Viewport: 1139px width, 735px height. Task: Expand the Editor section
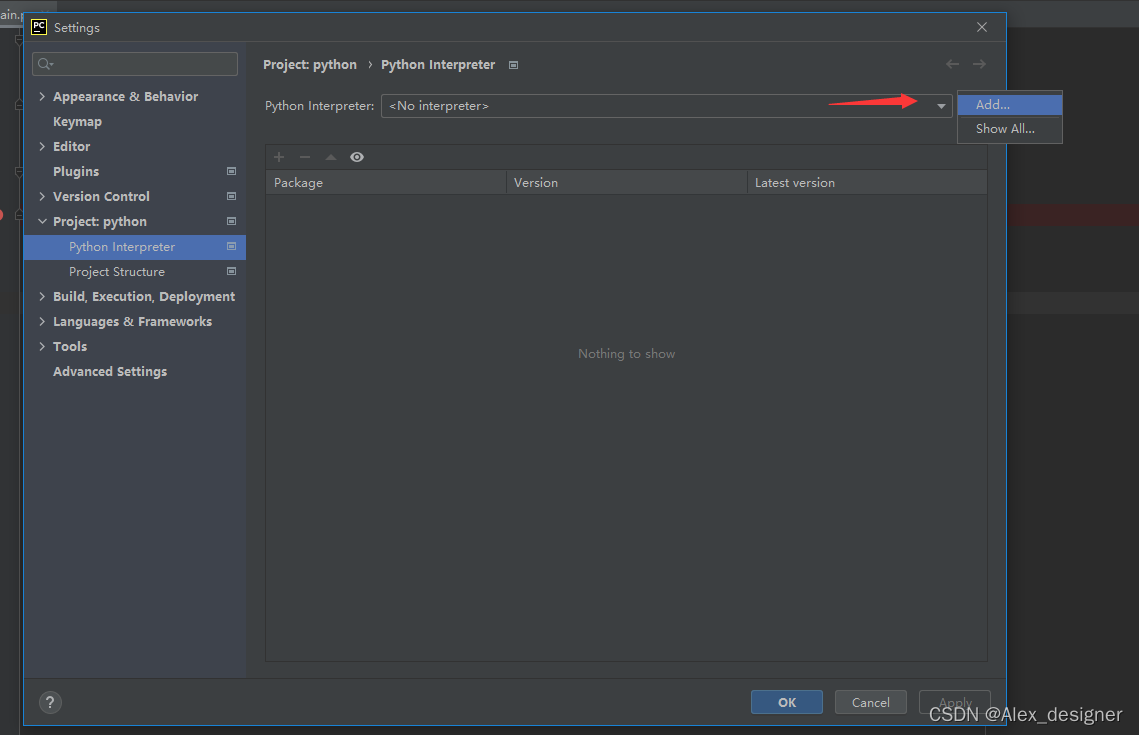click(42, 146)
